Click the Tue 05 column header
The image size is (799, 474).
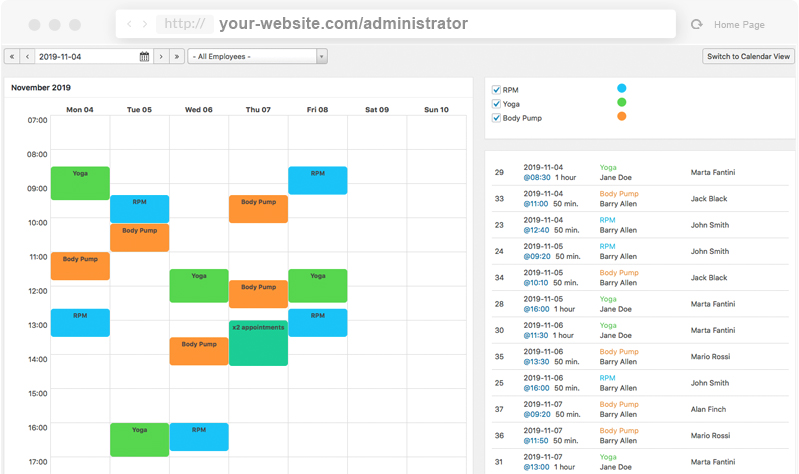tap(139, 110)
